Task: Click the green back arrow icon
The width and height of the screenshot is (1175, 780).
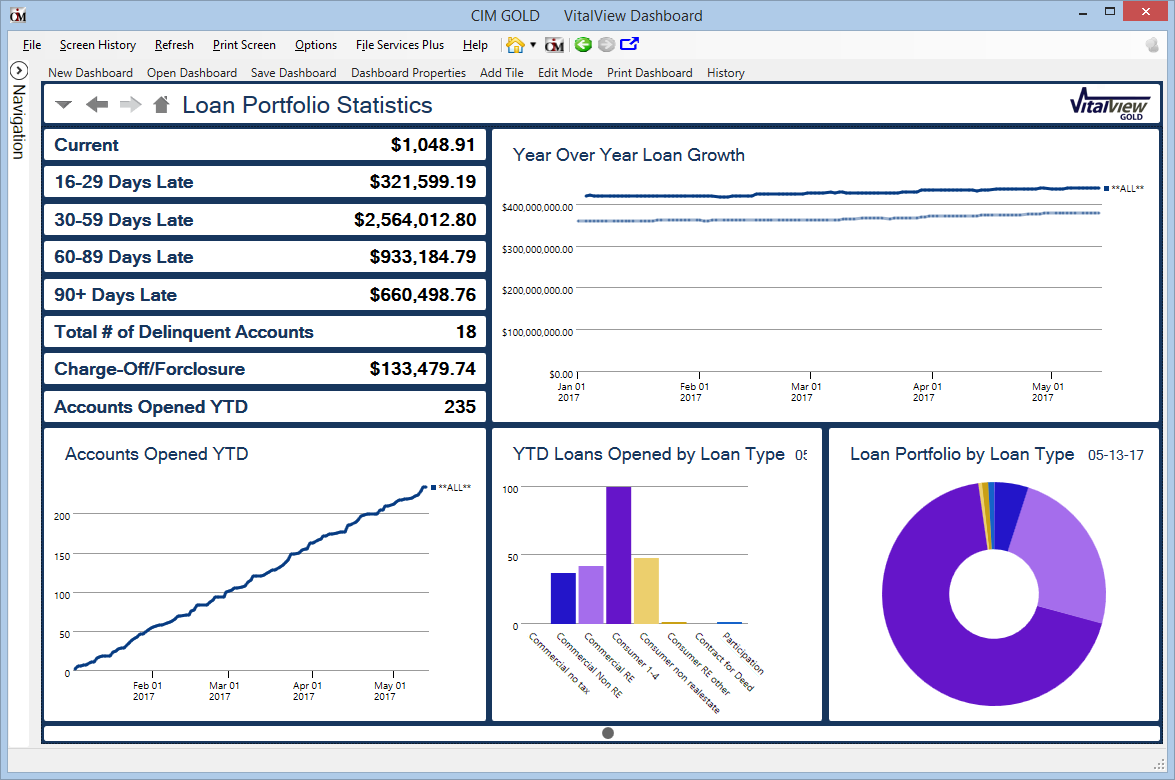Action: [x=583, y=45]
